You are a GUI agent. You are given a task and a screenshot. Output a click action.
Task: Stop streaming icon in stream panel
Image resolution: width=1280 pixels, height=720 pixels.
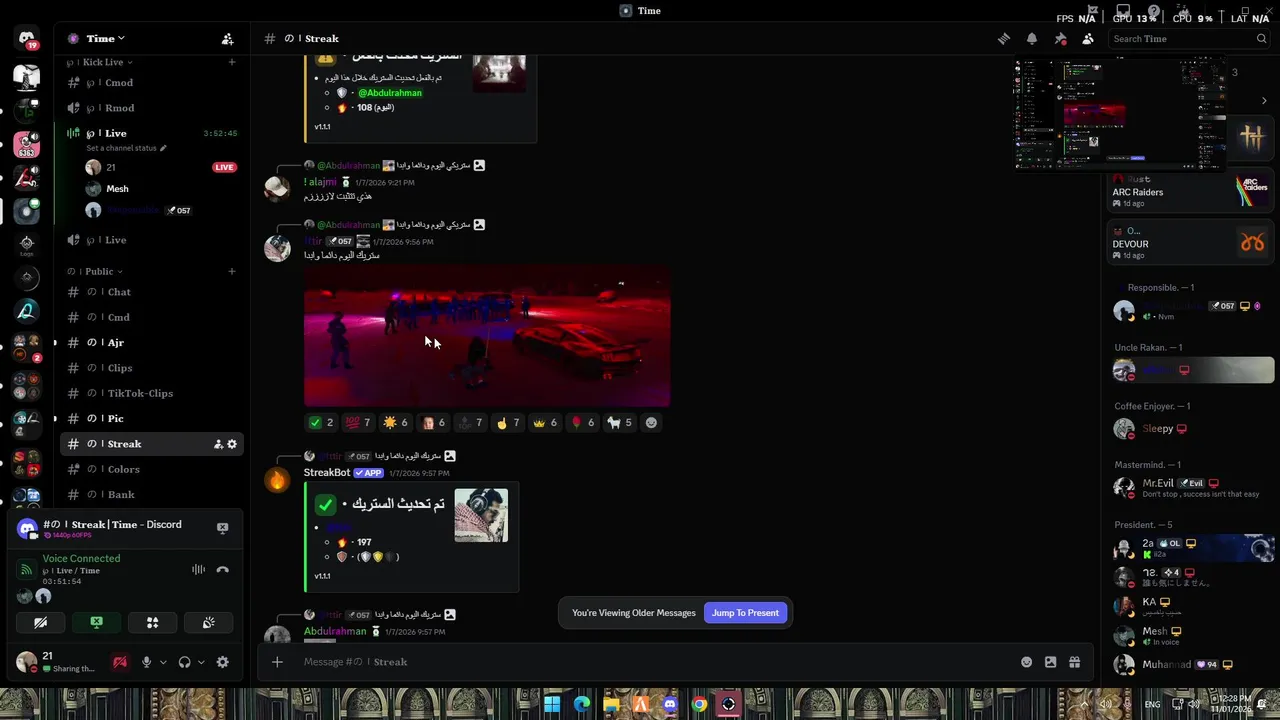coord(222,528)
